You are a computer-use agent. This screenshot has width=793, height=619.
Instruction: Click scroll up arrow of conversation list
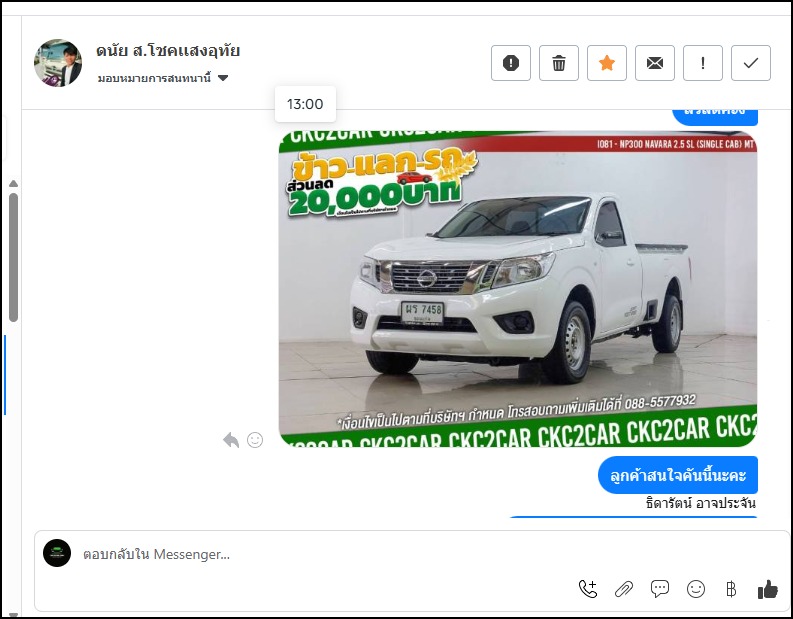[14, 184]
